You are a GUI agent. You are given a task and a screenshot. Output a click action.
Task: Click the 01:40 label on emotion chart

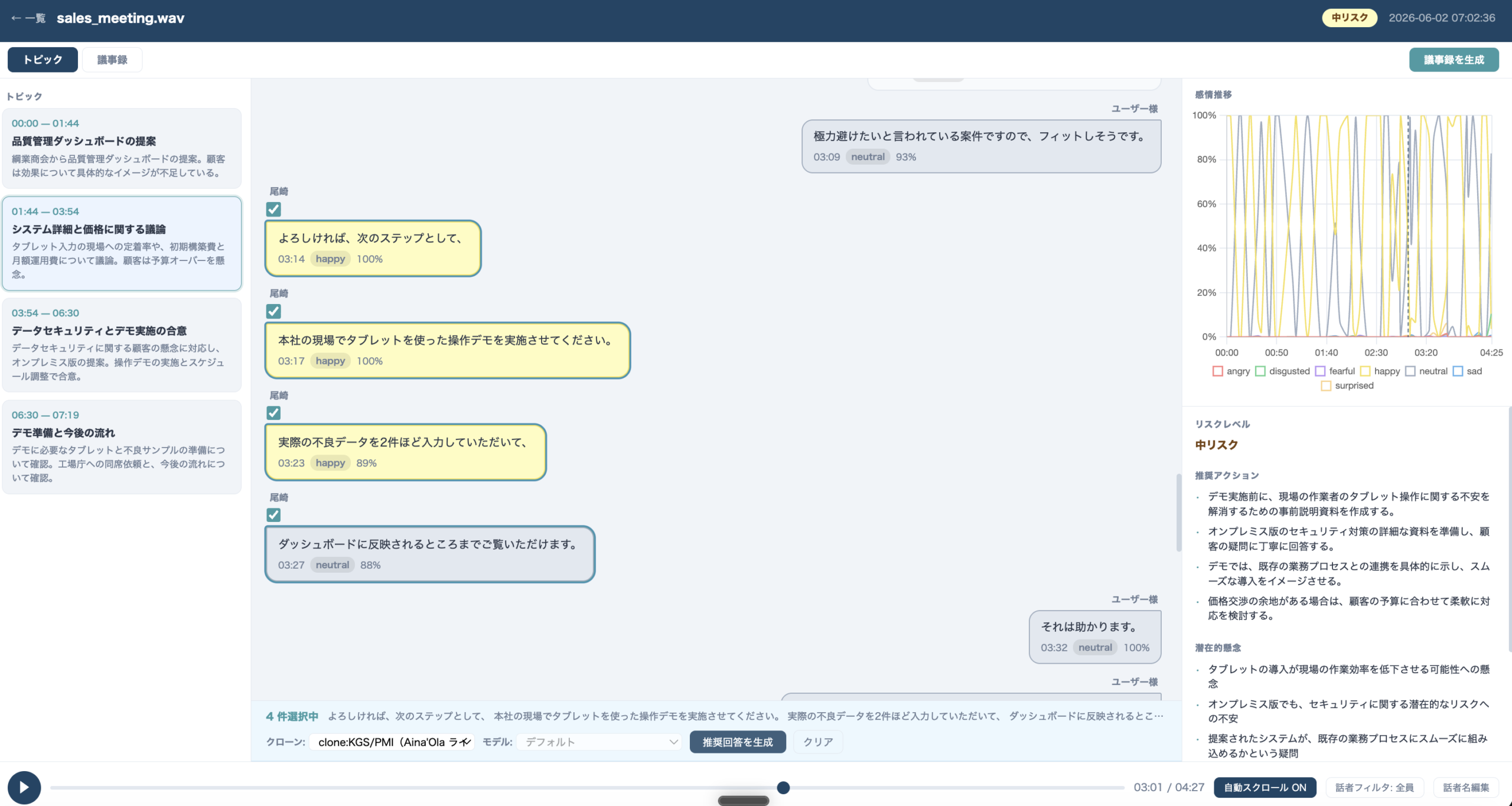(1326, 353)
